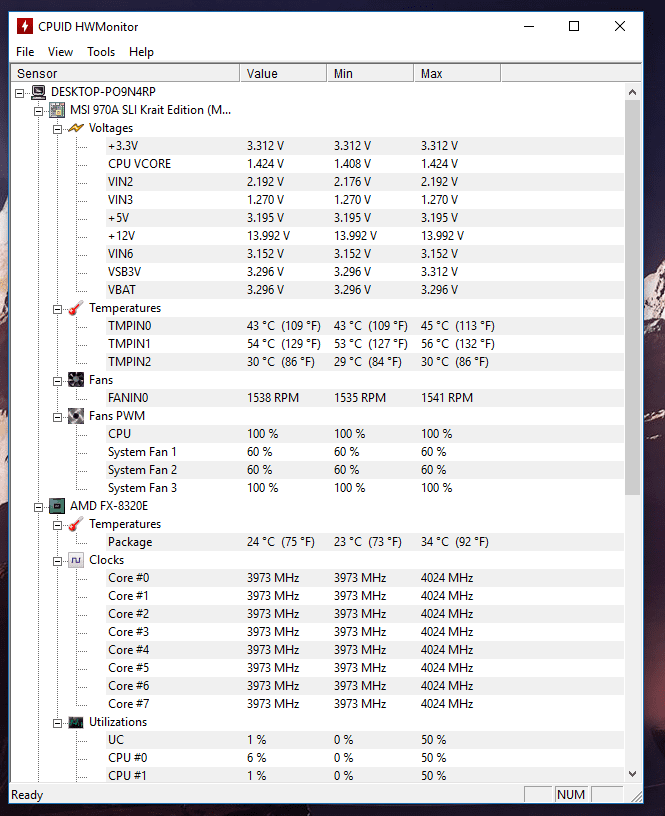The height and width of the screenshot is (816, 665).
Task: Select the Core #7 clock row
Action: point(365,704)
